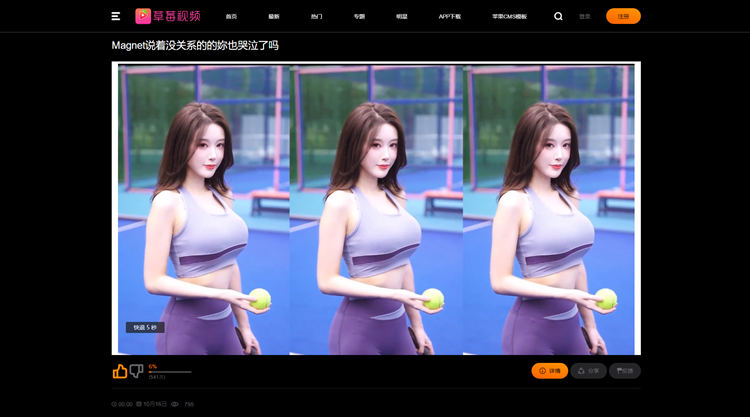Viewport: 750px width, 417px height.
Task: Click the views eye icon
Action: pos(175,404)
